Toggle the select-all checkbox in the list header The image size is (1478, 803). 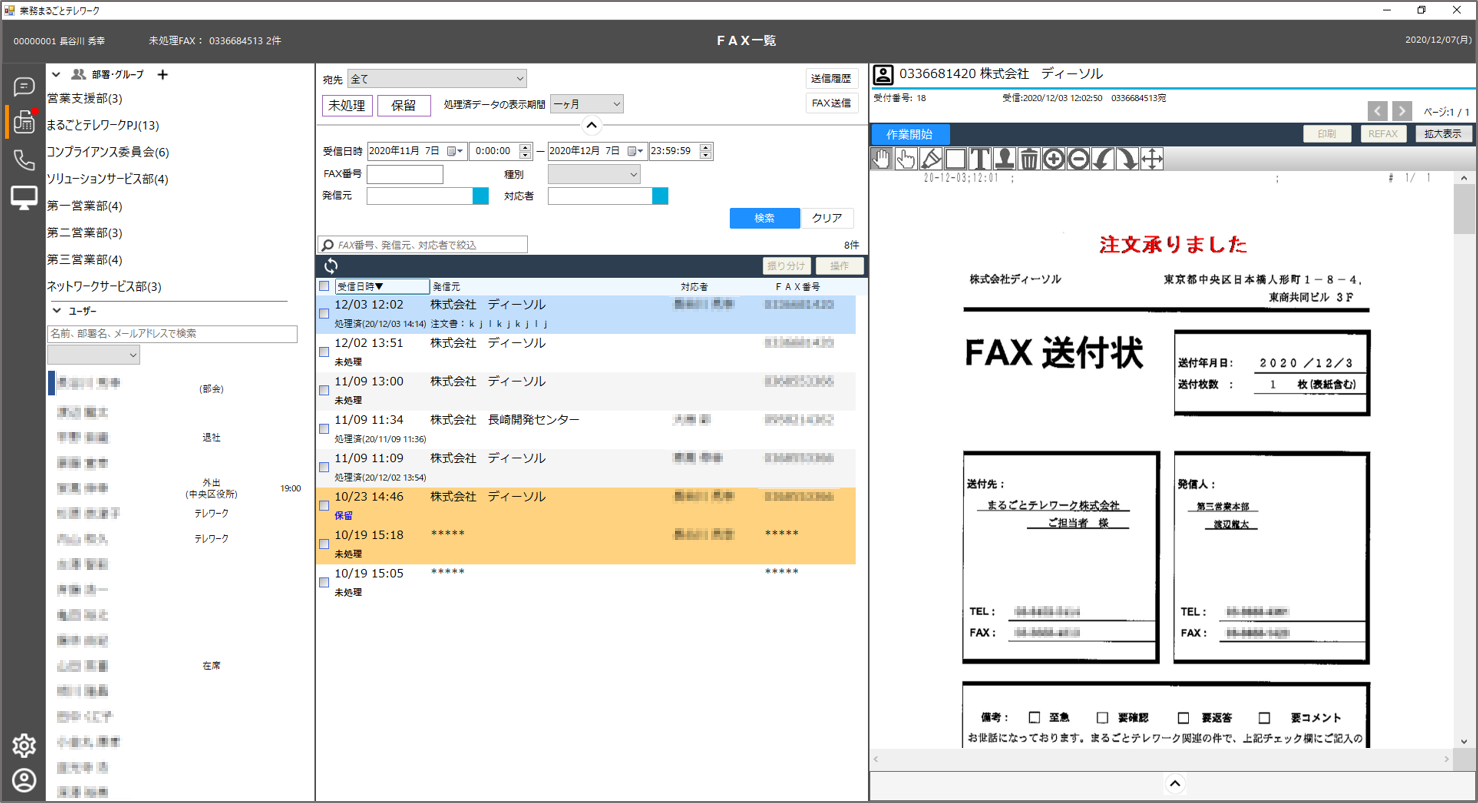323,284
